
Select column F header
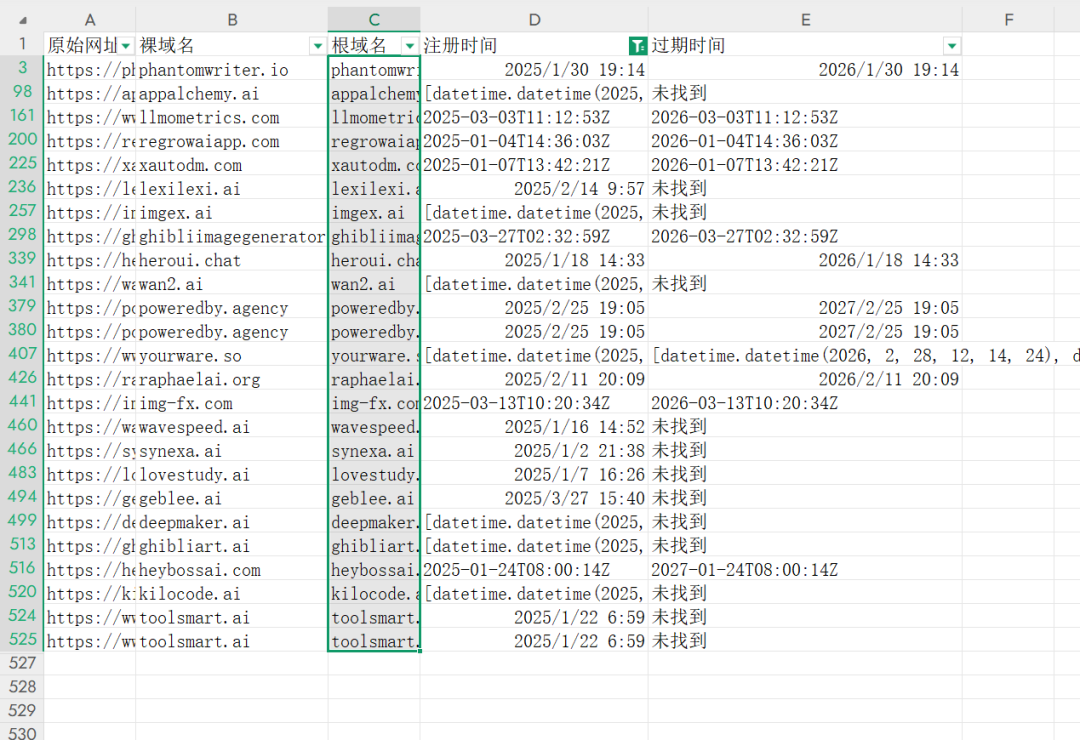click(x=1008, y=20)
